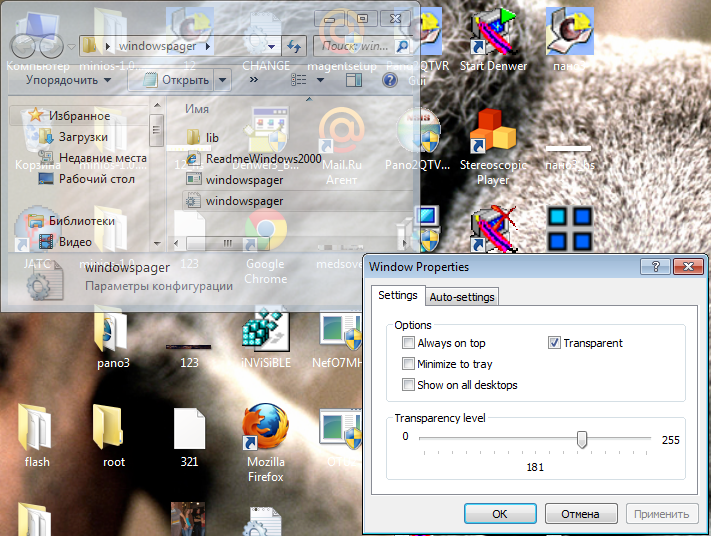
Task: Select the Pano2QTV... installer icon
Action: coord(418,138)
